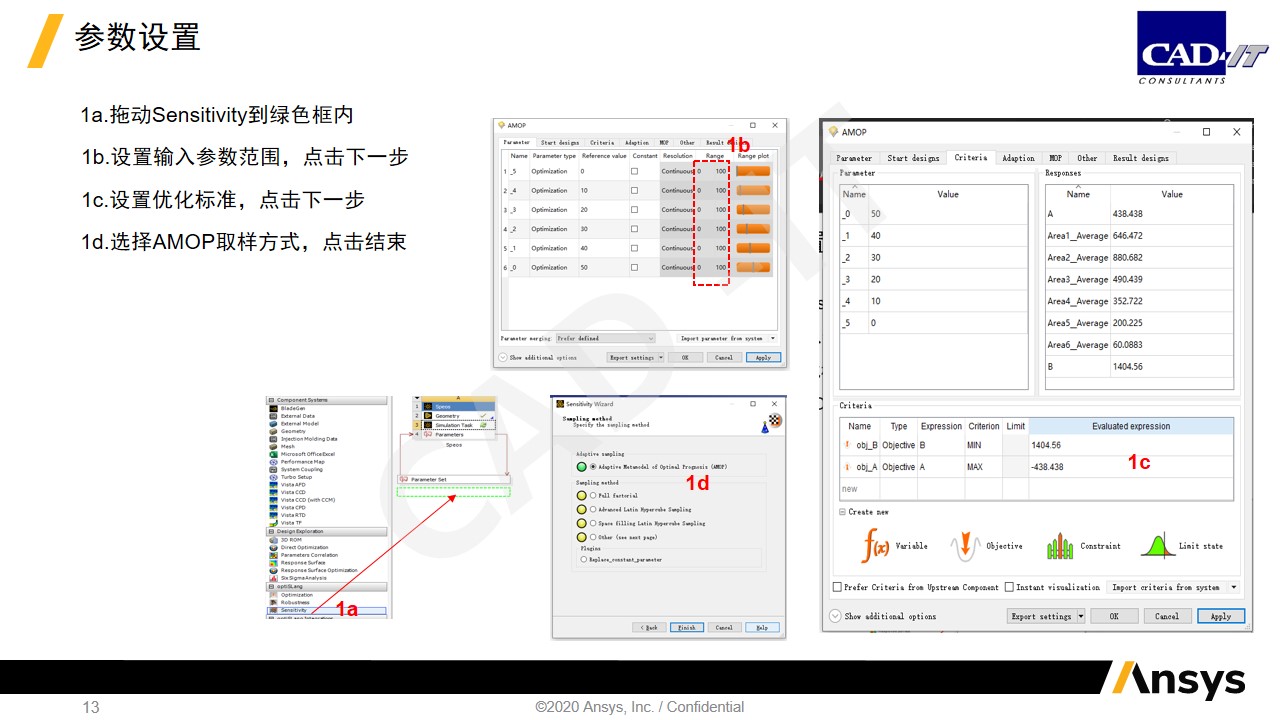Collapse the Component Systems toolbox group
The width and height of the screenshot is (1280, 720).
pyautogui.click(x=271, y=400)
